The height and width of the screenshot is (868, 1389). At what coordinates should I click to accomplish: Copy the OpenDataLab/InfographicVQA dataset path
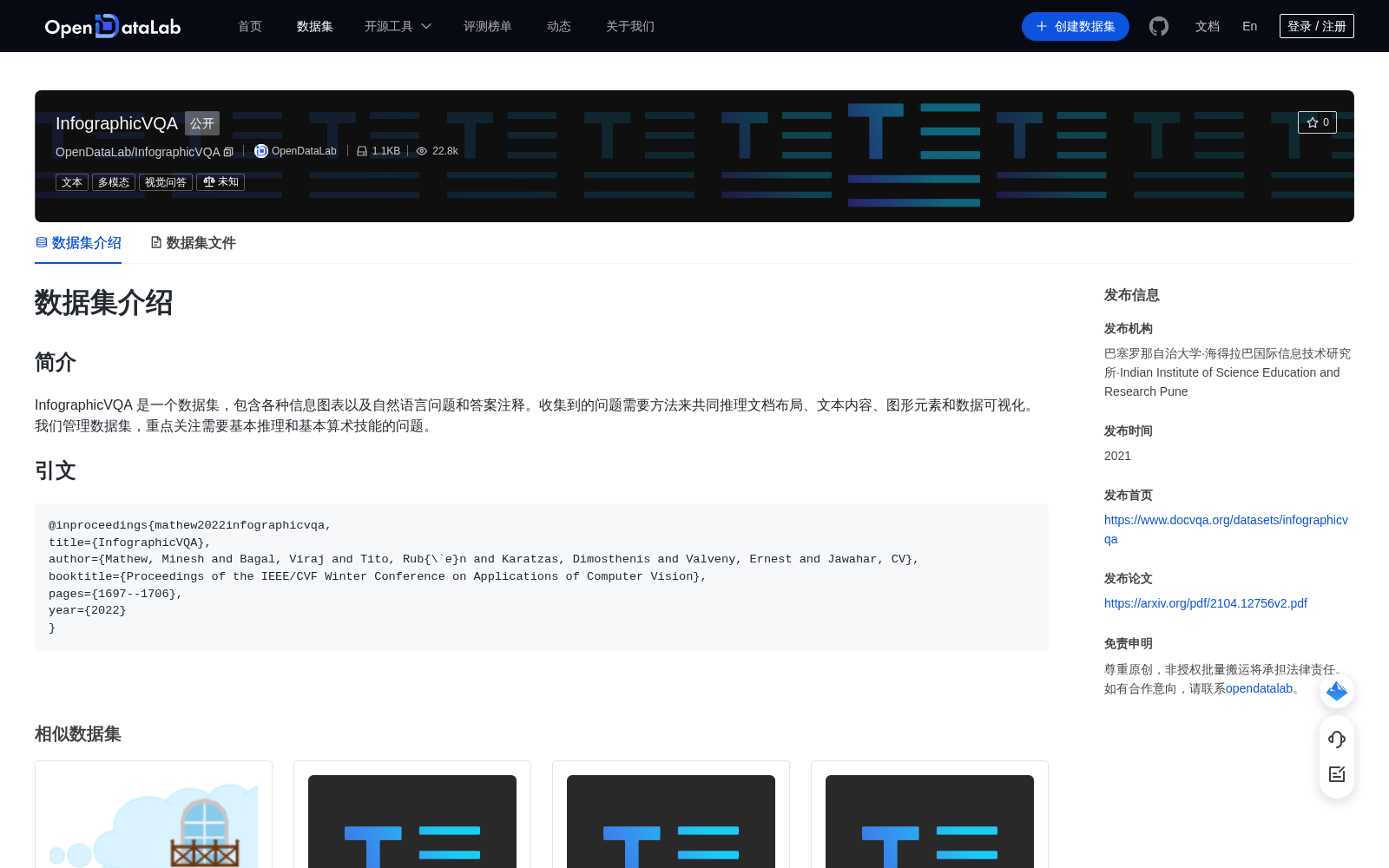(228, 152)
